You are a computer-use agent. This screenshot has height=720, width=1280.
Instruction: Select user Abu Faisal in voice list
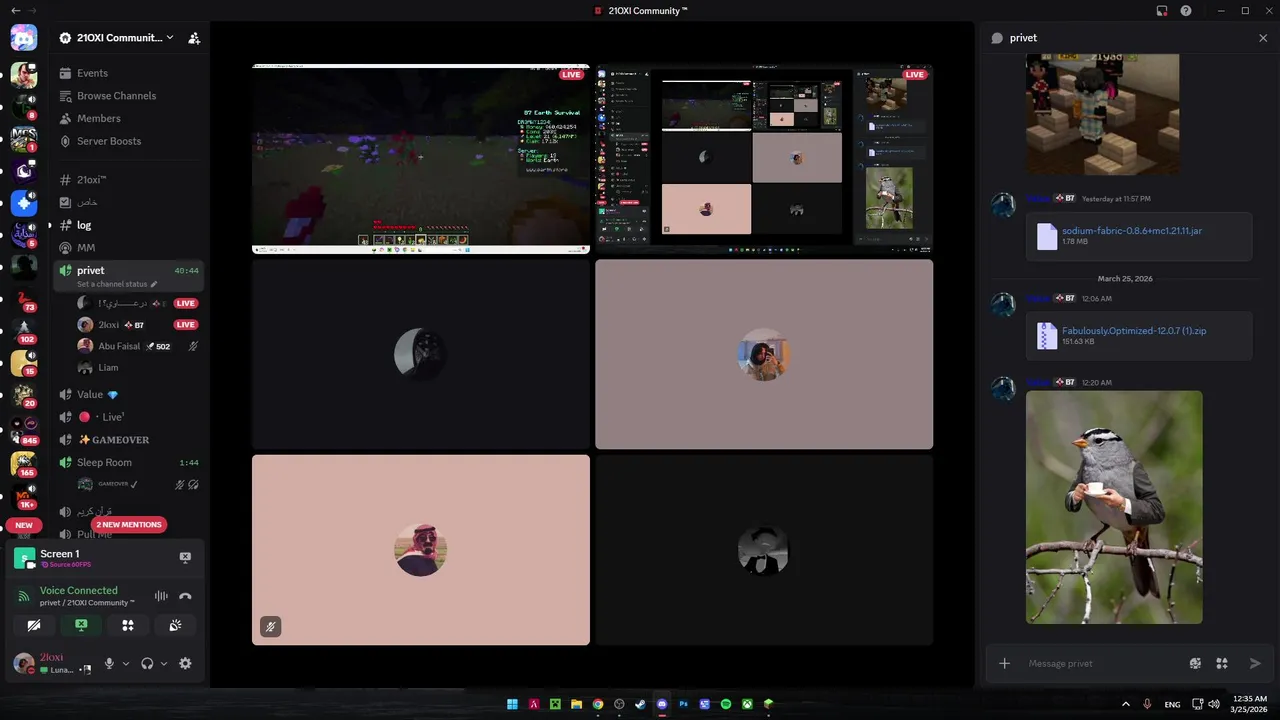pos(136,346)
